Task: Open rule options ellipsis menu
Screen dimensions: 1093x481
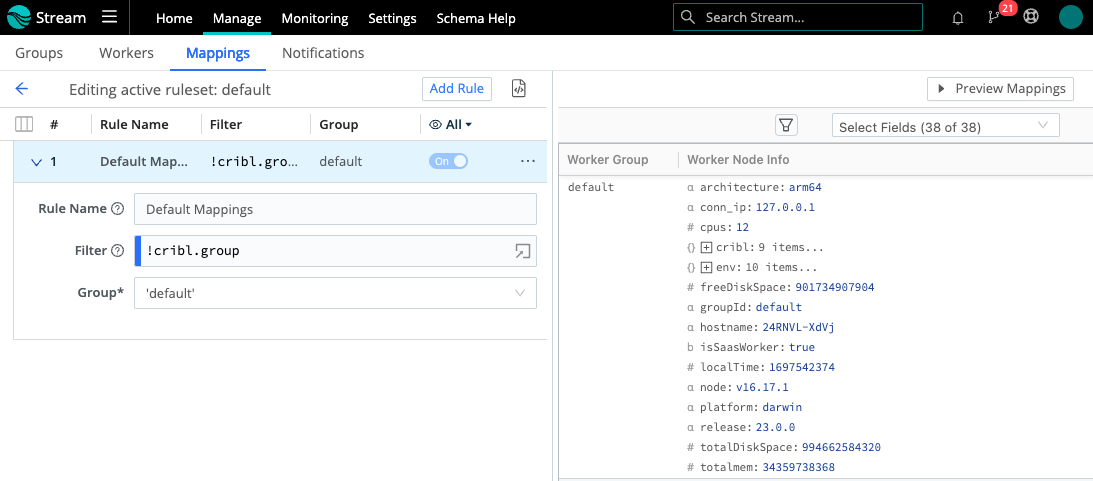Action: coord(528,162)
